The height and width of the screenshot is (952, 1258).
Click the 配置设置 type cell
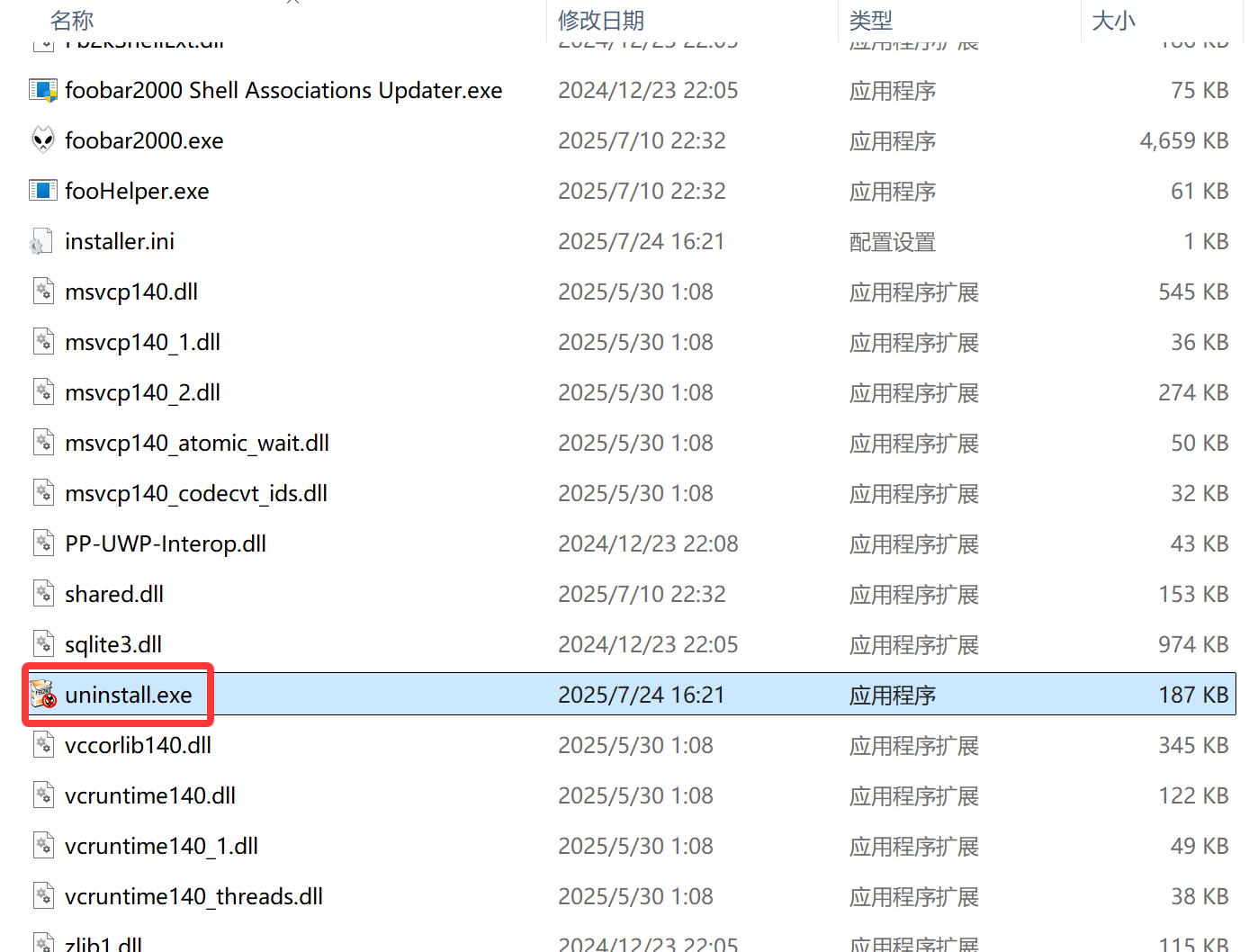[x=893, y=241]
